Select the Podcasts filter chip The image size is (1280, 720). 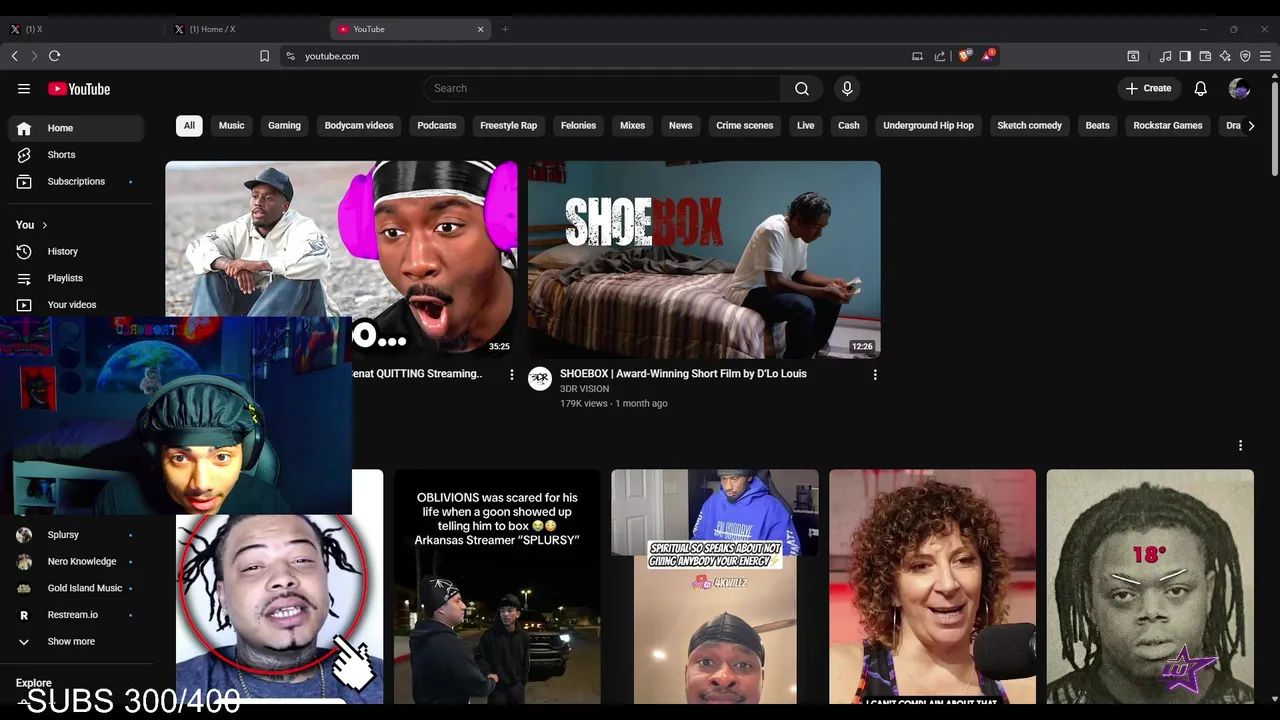[x=437, y=126]
